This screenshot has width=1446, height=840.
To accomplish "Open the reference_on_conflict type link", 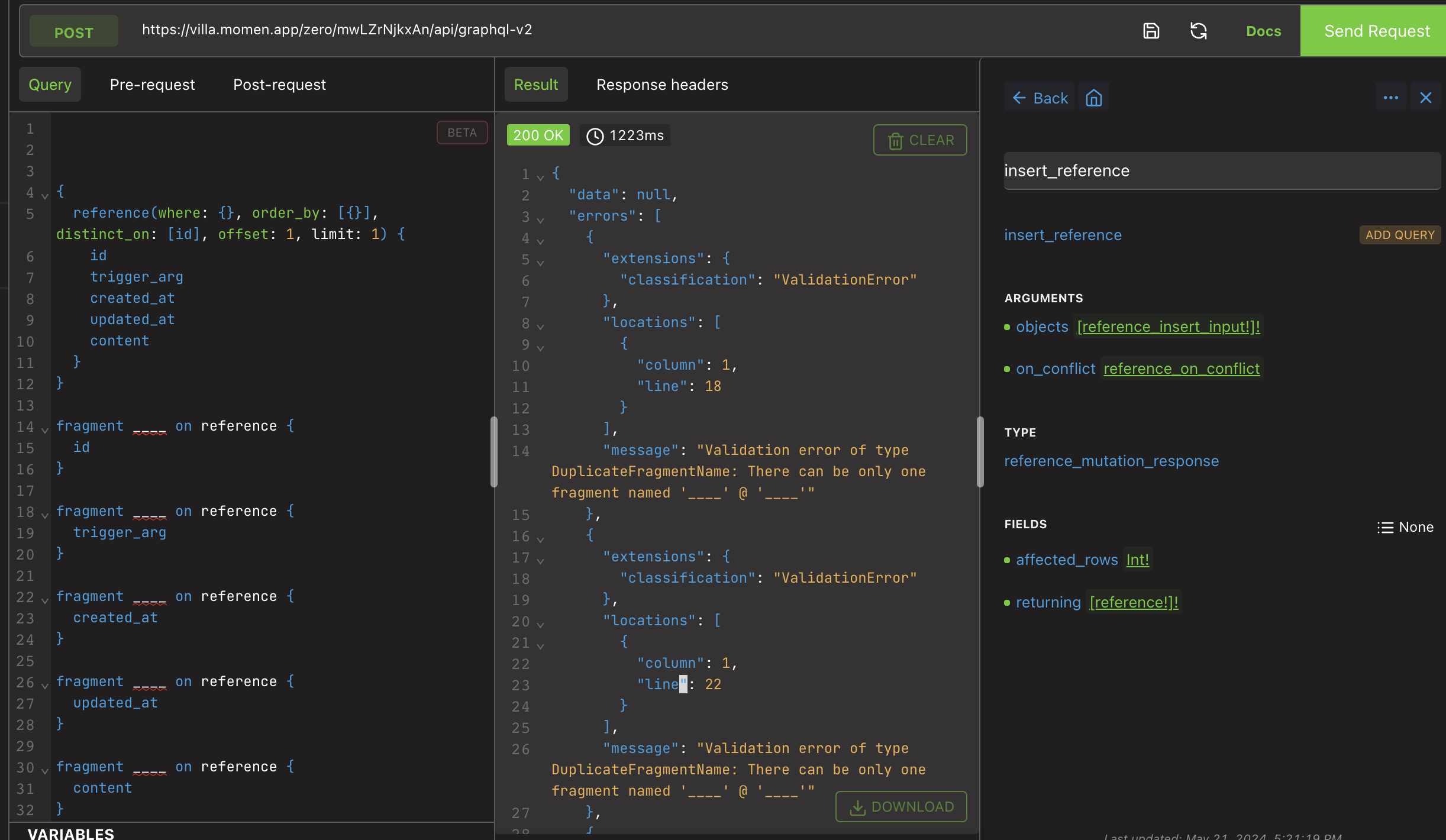I will pos(1182,369).
